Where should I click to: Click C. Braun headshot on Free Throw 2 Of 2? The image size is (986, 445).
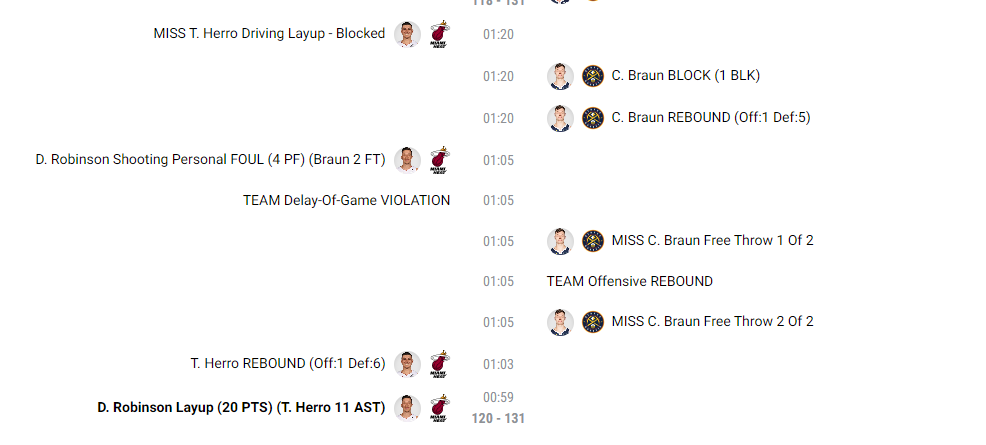560,322
